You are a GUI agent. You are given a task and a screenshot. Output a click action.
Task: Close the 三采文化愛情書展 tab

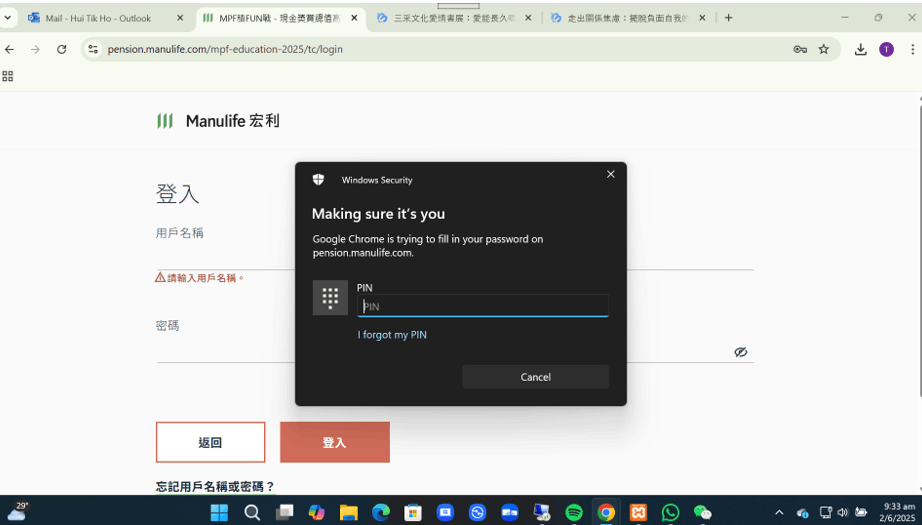[x=528, y=18]
